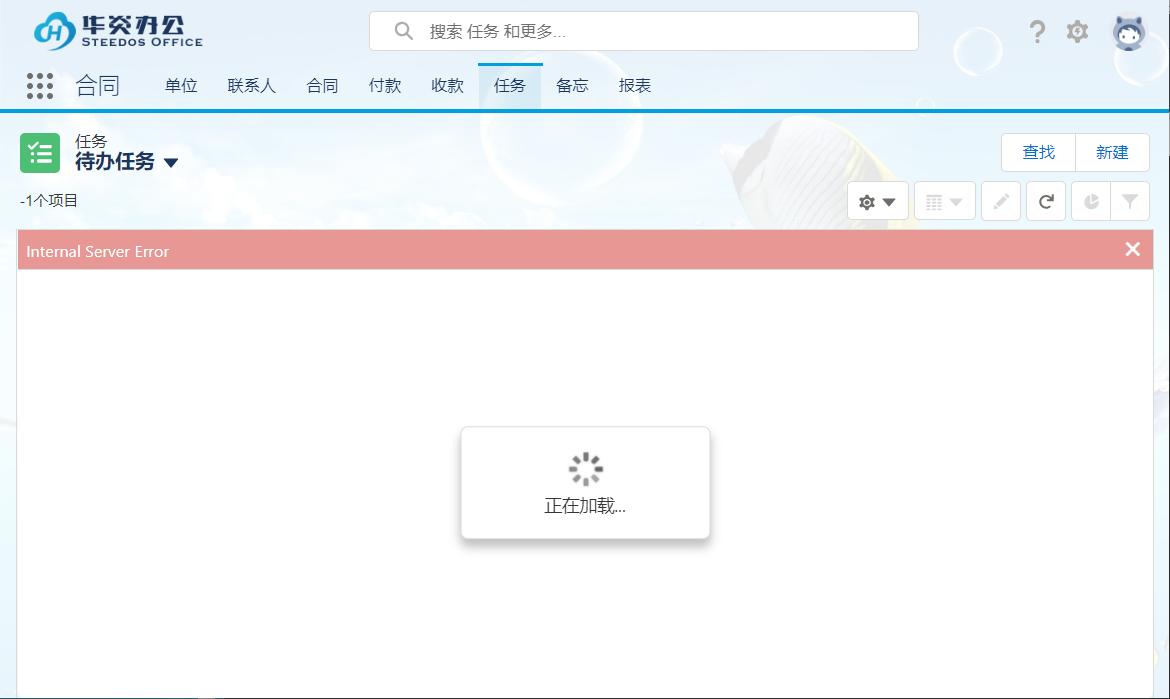This screenshot has width=1170, height=699.
Task: Switch to the 报表 tab
Action: tap(635, 86)
